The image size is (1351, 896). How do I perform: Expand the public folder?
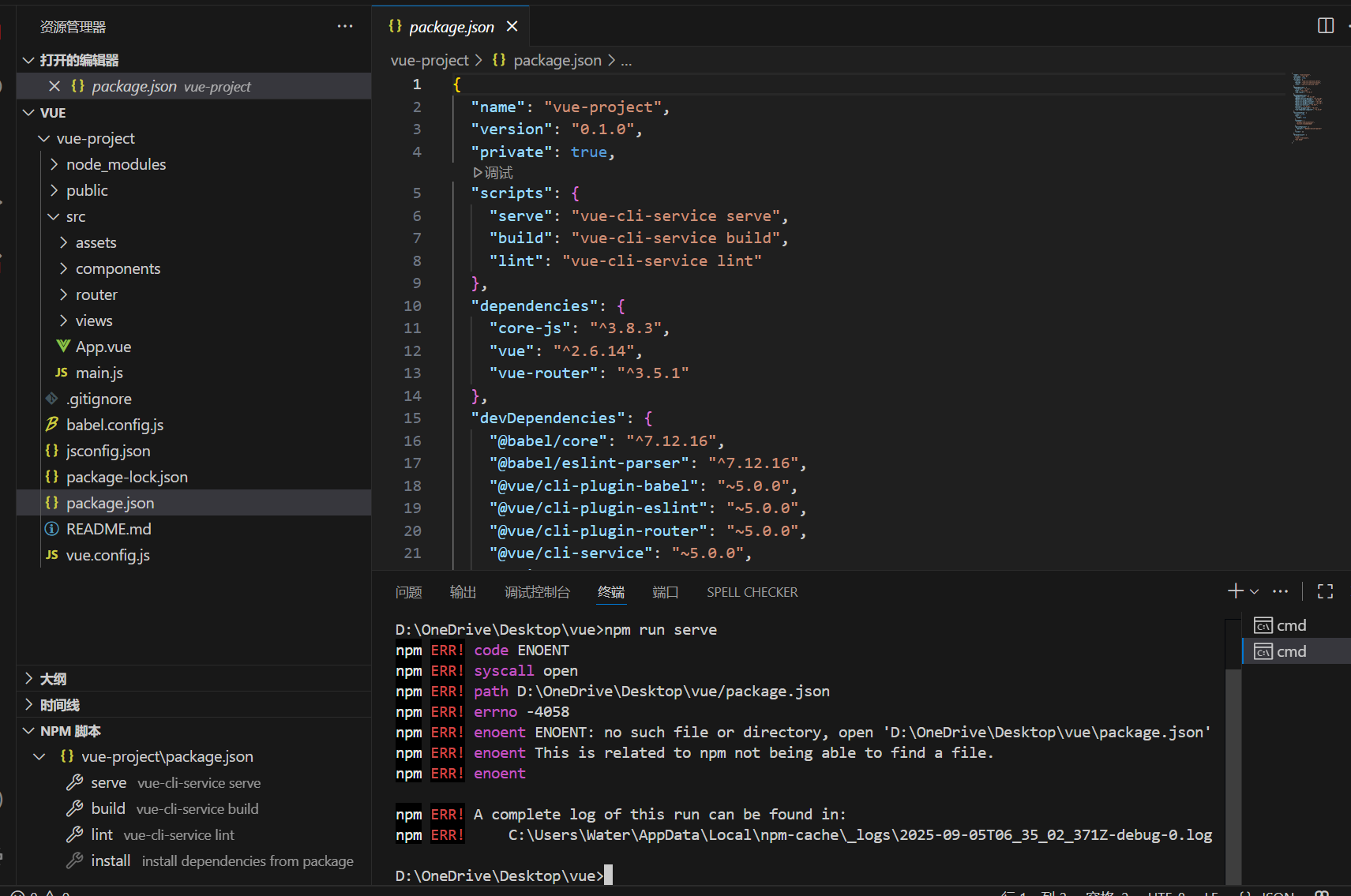tap(54, 190)
